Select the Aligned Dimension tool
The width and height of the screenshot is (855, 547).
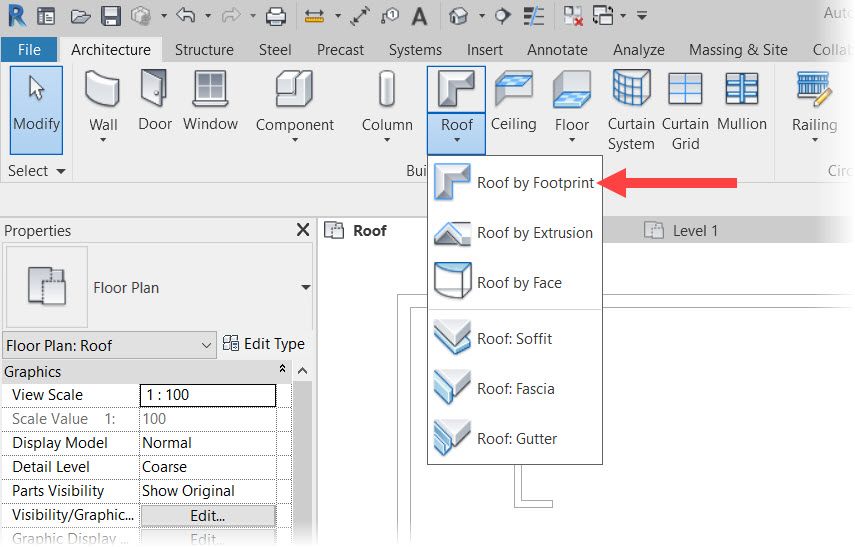pyautogui.click(x=360, y=16)
